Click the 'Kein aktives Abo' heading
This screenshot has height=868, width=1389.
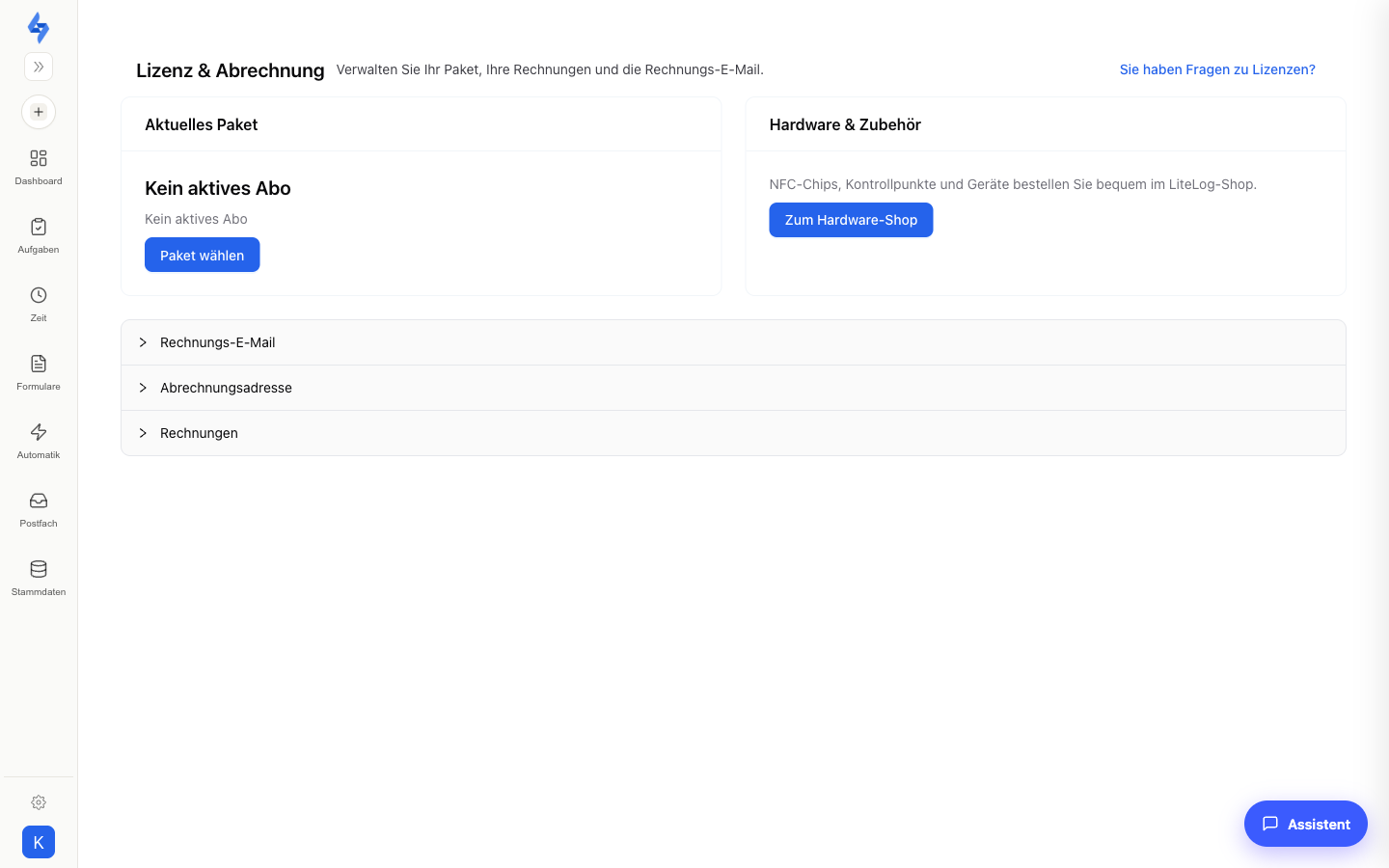tap(218, 188)
